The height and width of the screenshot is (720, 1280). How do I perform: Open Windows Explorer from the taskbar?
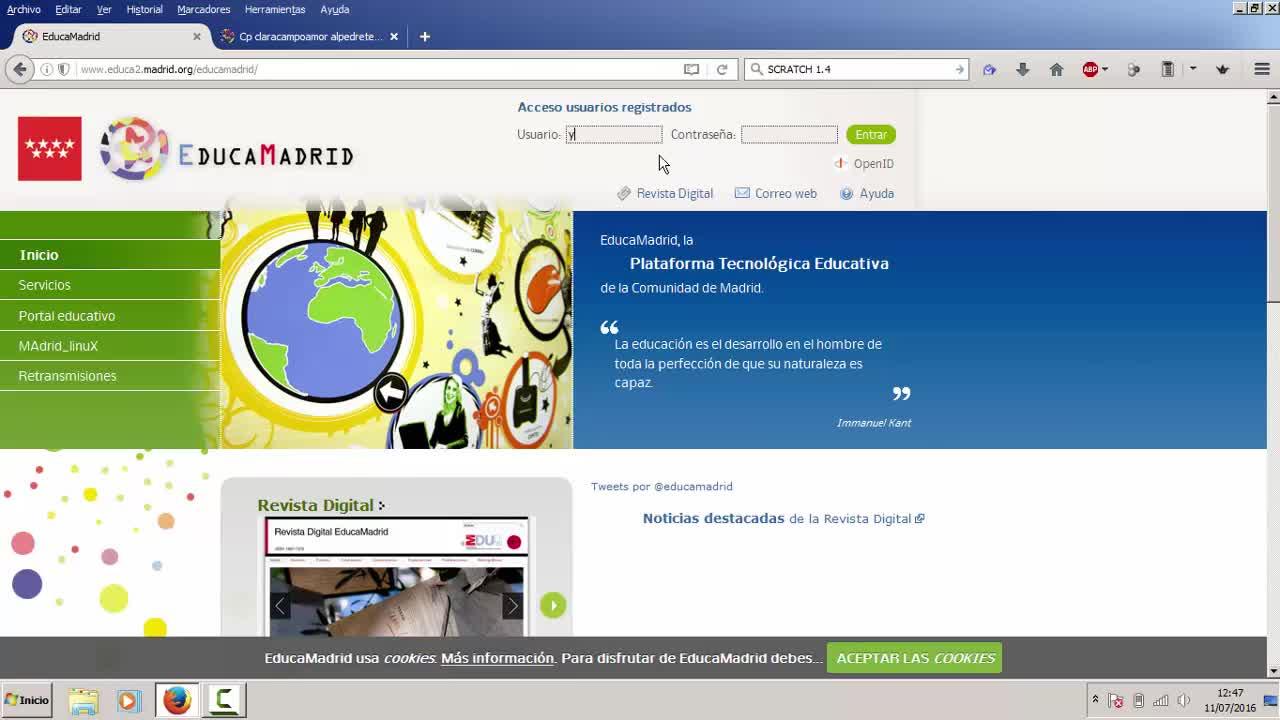point(83,700)
